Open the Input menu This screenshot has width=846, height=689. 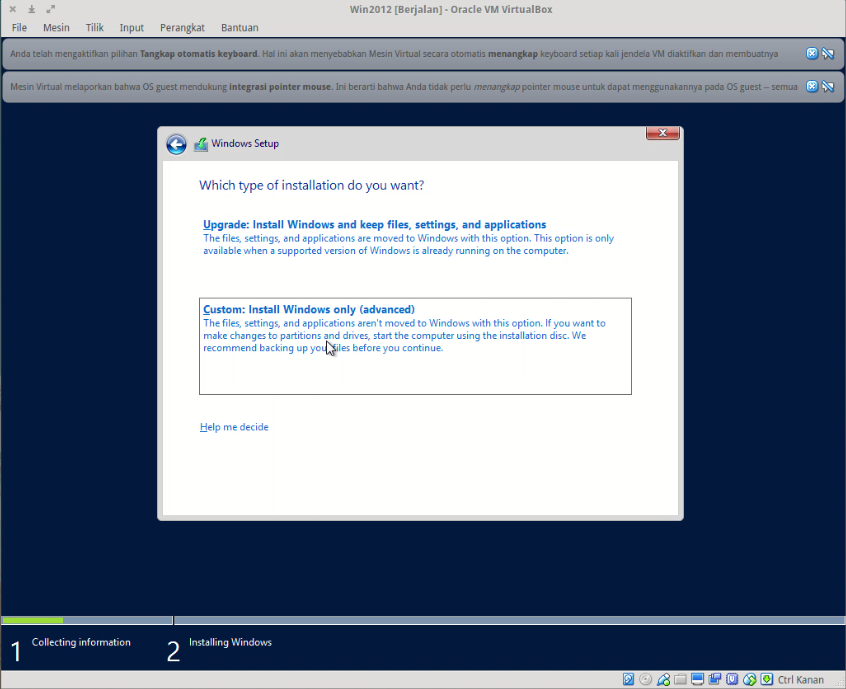coord(131,27)
